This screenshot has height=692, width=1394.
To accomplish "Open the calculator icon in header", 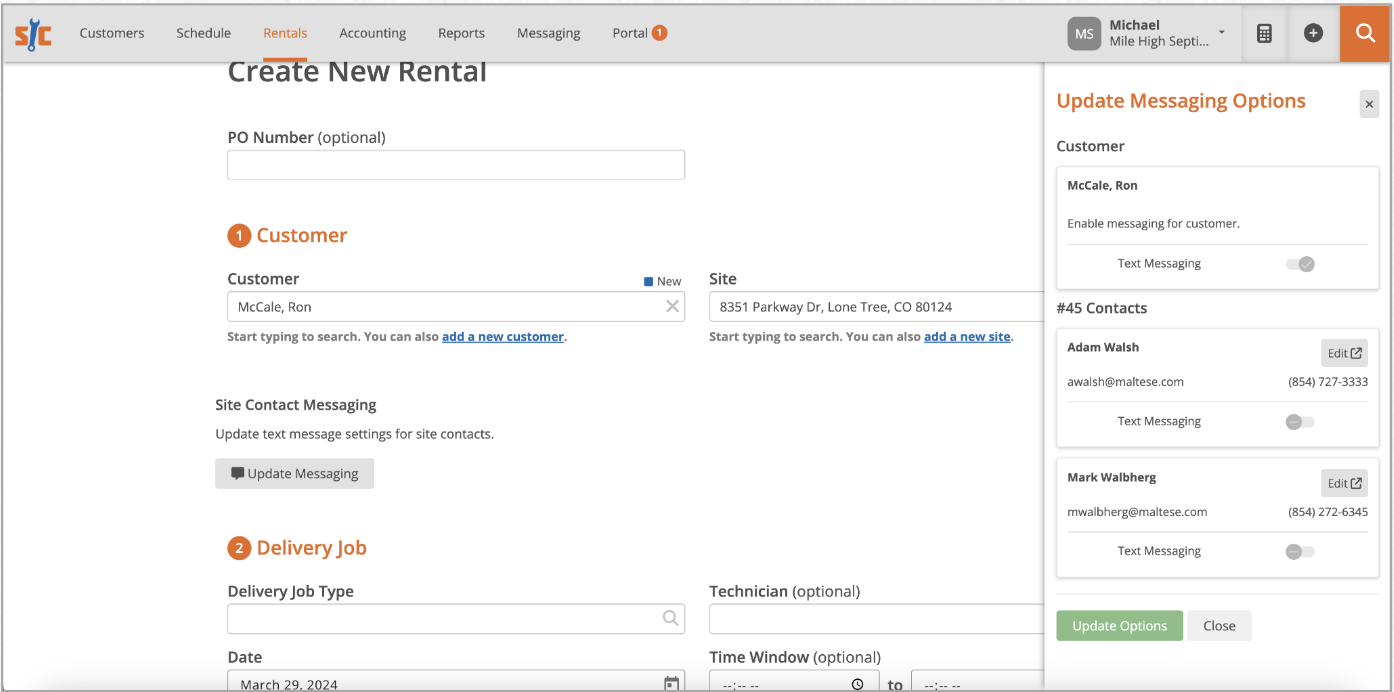I will (1264, 33).
